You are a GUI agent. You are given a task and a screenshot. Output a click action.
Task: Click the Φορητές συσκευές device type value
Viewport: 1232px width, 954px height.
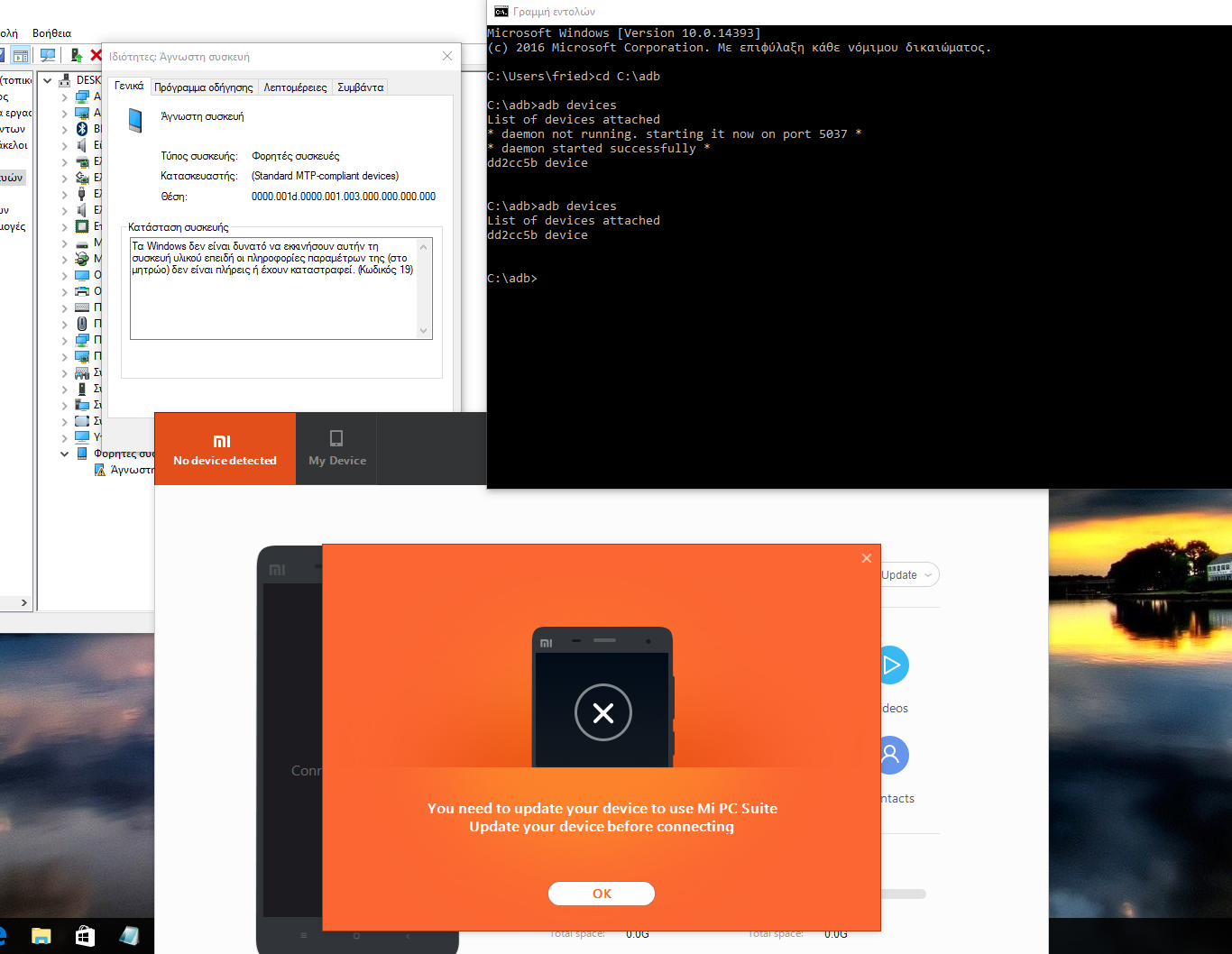coord(296,156)
